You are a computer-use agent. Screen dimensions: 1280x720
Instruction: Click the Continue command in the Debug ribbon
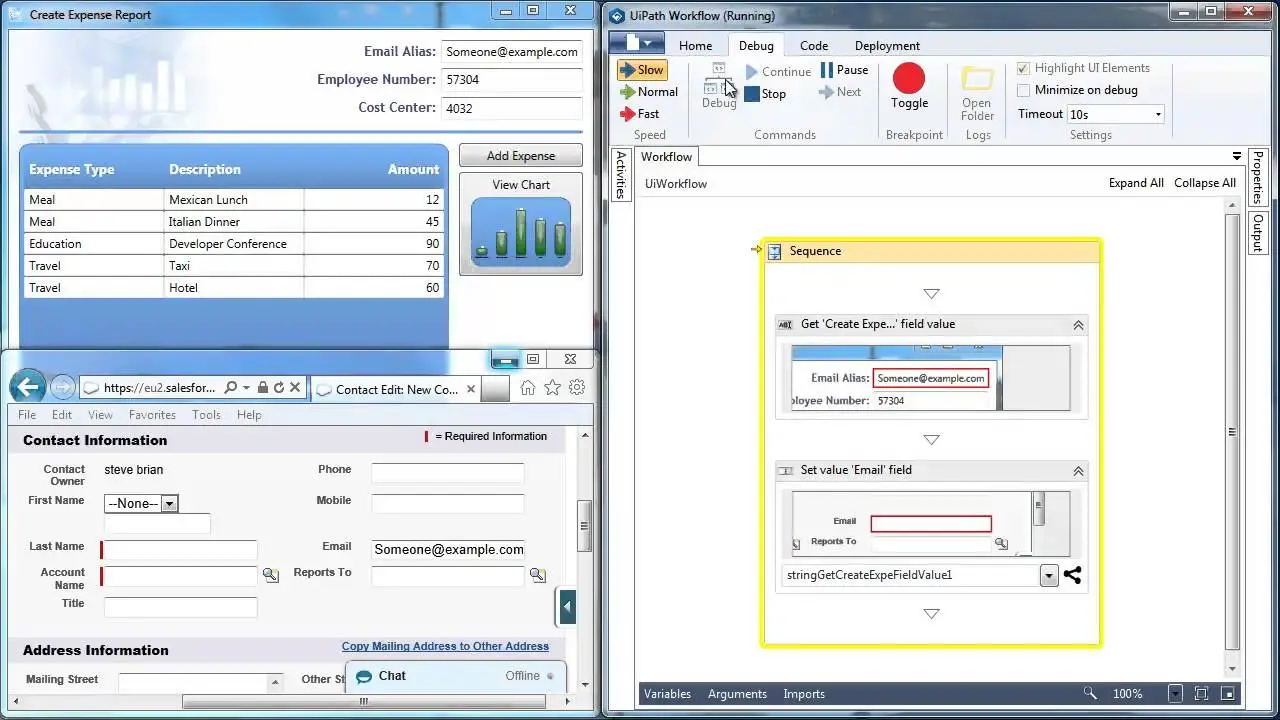778,72
